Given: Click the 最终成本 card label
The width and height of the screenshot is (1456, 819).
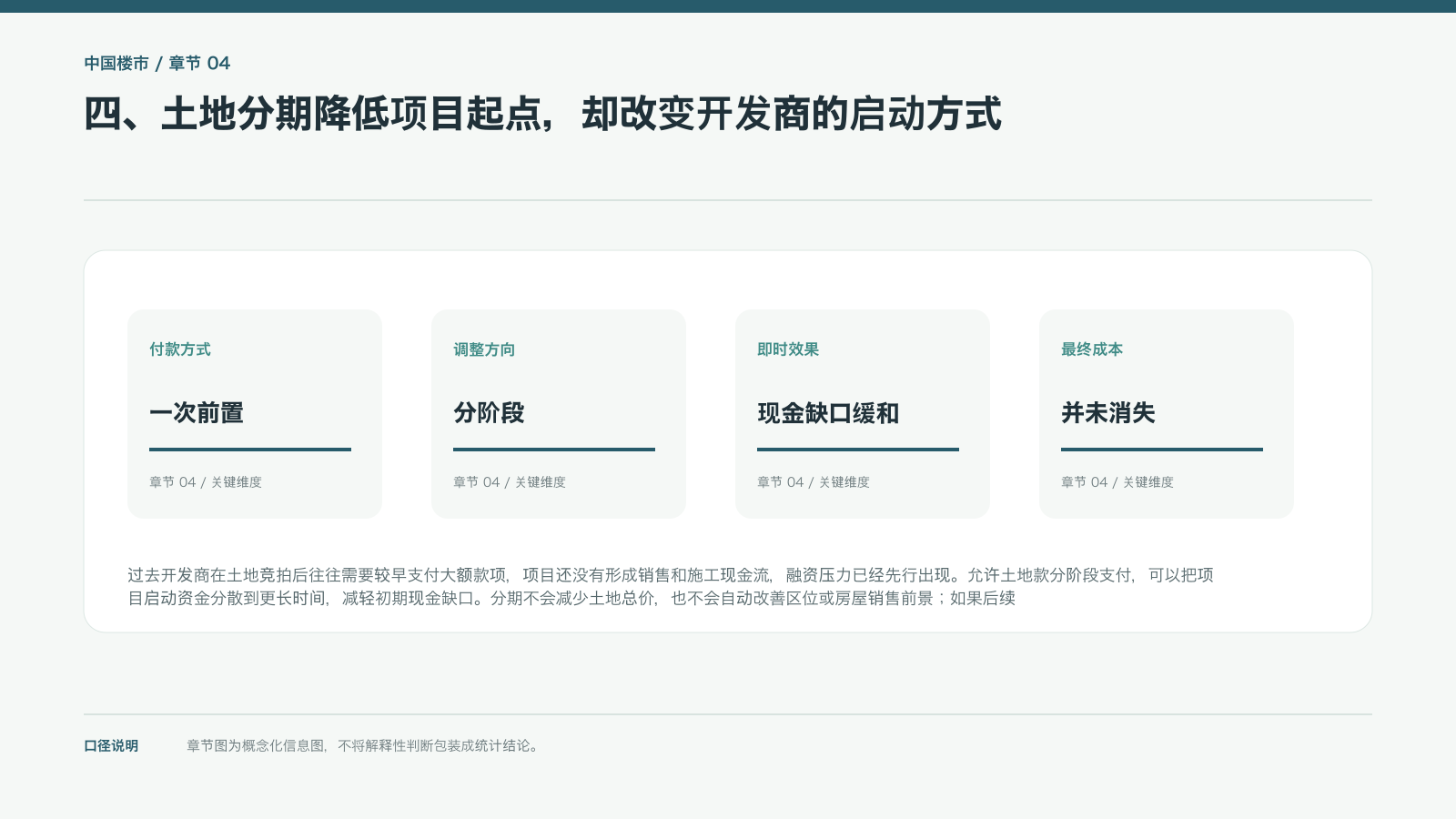Looking at the screenshot, I should pos(1092,349).
